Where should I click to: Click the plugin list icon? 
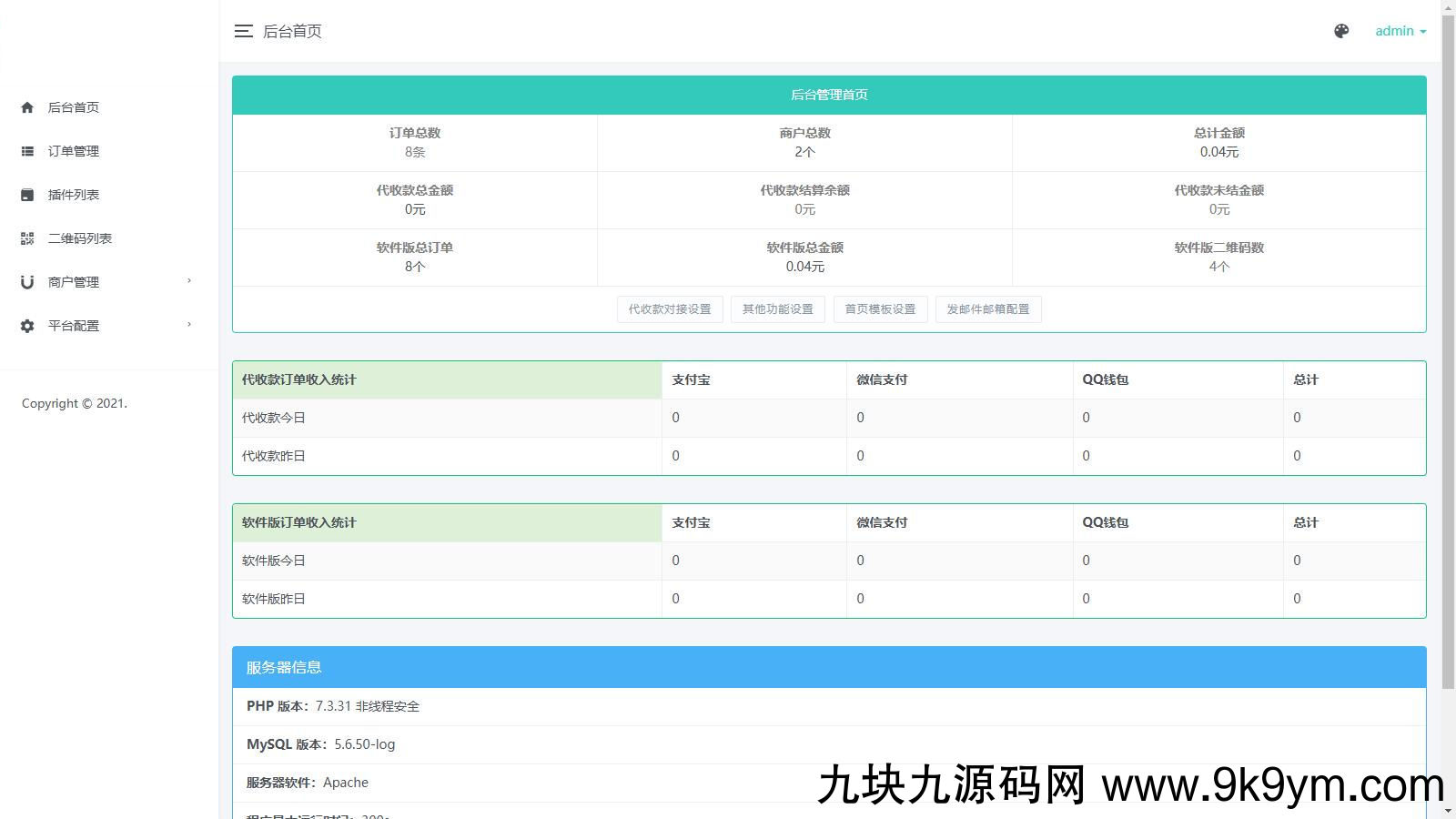tap(27, 195)
